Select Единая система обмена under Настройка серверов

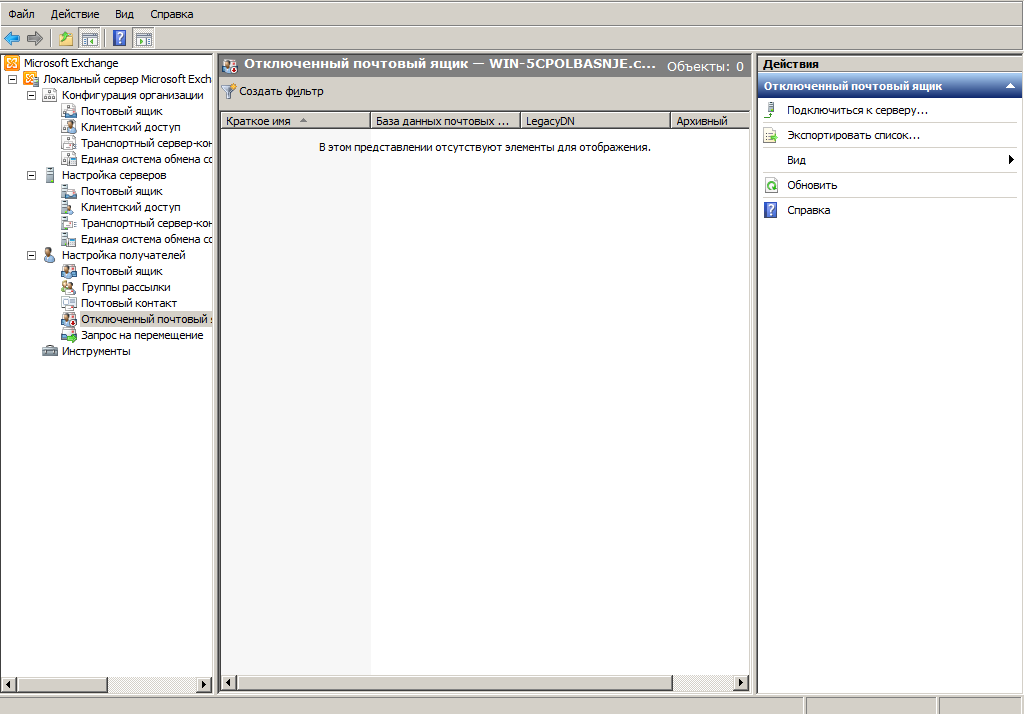146,239
